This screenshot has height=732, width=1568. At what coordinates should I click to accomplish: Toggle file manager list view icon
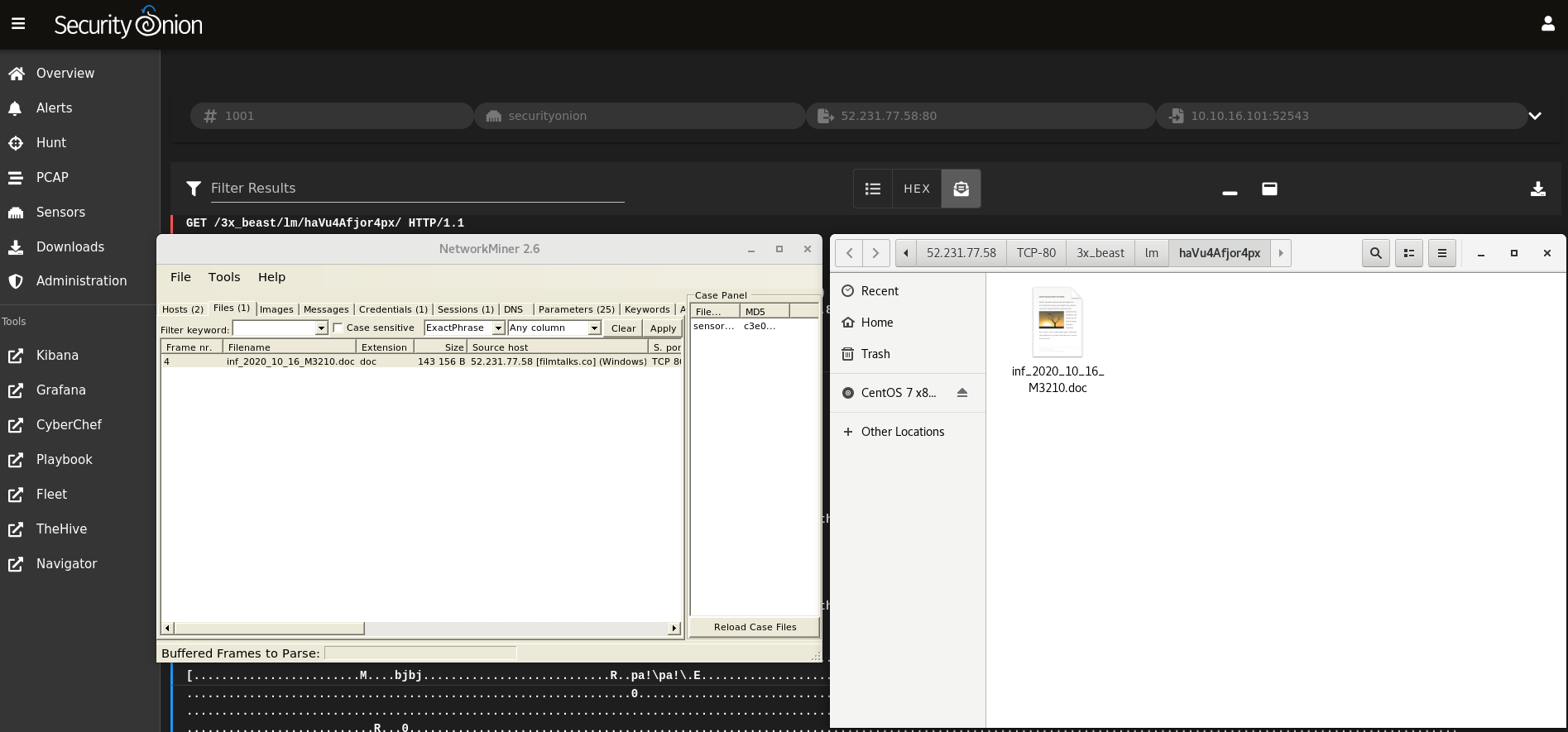[x=1409, y=253]
